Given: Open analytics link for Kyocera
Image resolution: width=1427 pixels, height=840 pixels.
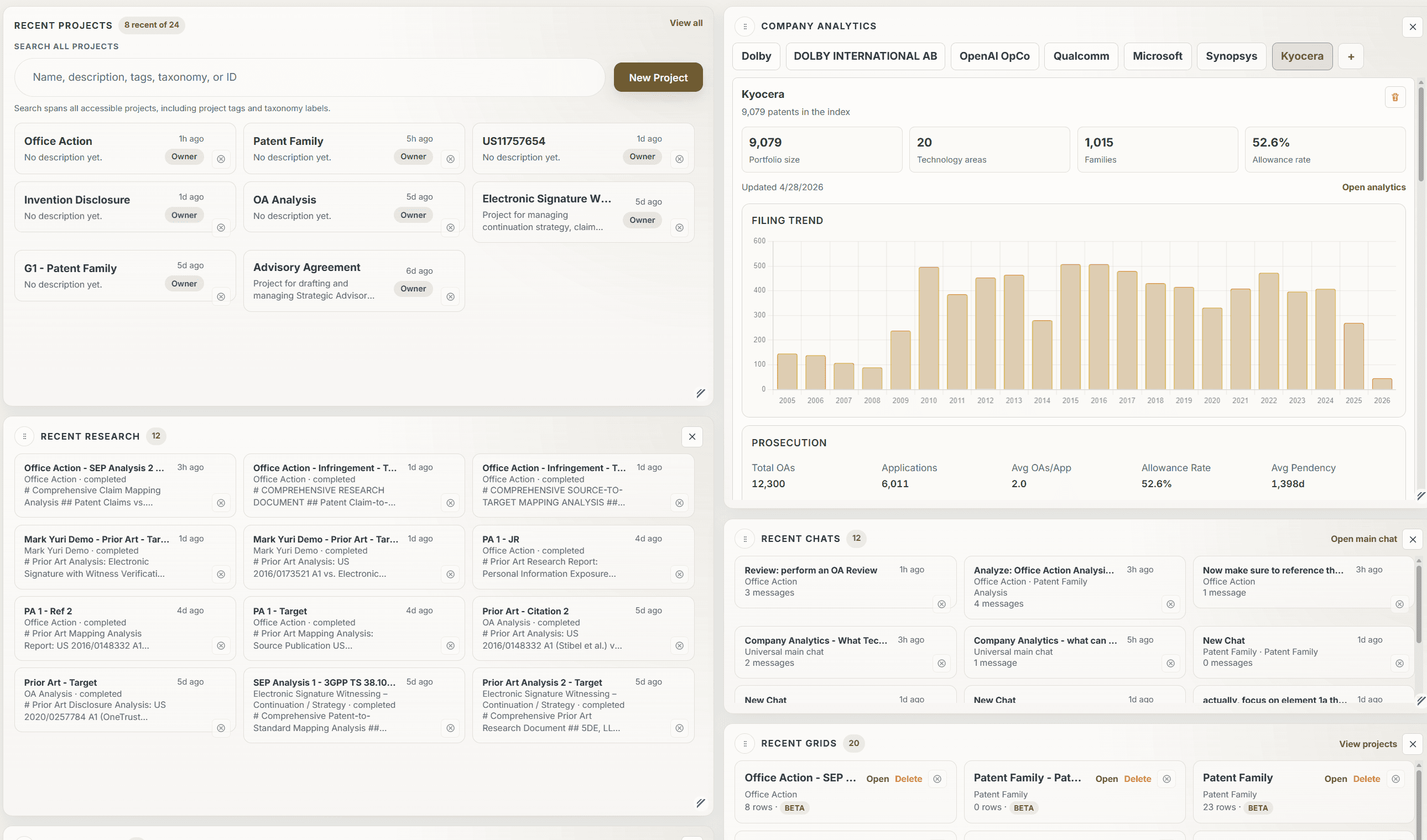Looking at the screenshot, I should pos(1373,187).
